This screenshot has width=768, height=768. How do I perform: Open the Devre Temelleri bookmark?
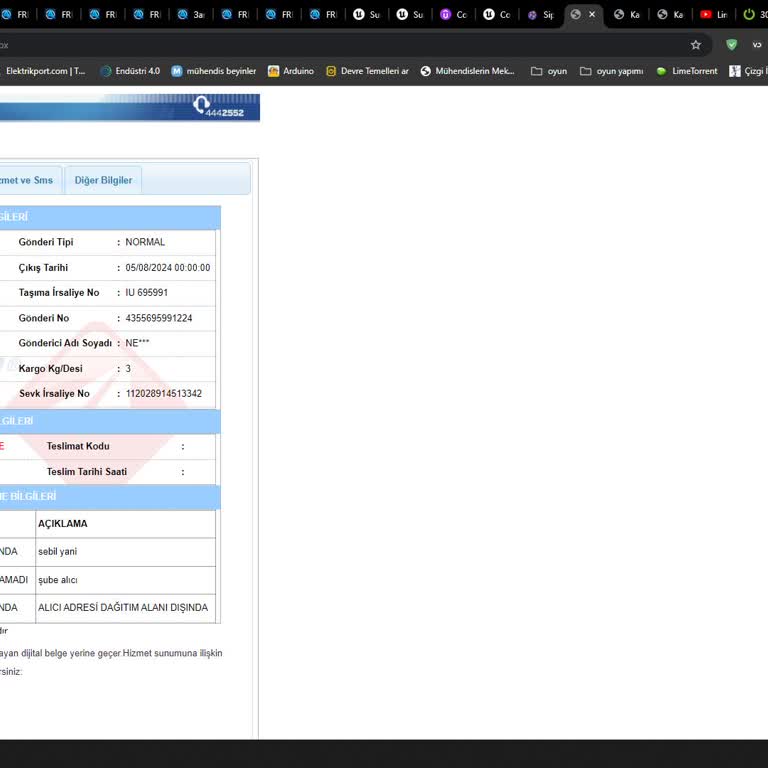click(x=367, y=71)
